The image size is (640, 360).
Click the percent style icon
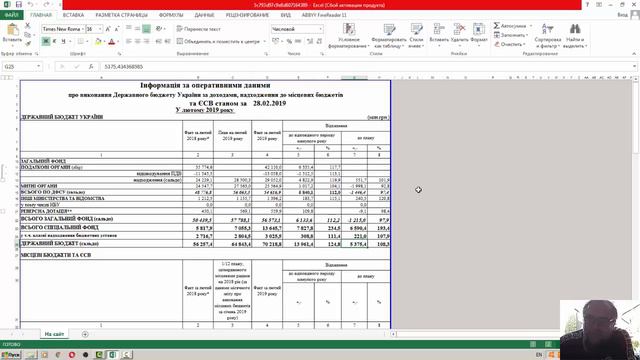pos(289,41)
